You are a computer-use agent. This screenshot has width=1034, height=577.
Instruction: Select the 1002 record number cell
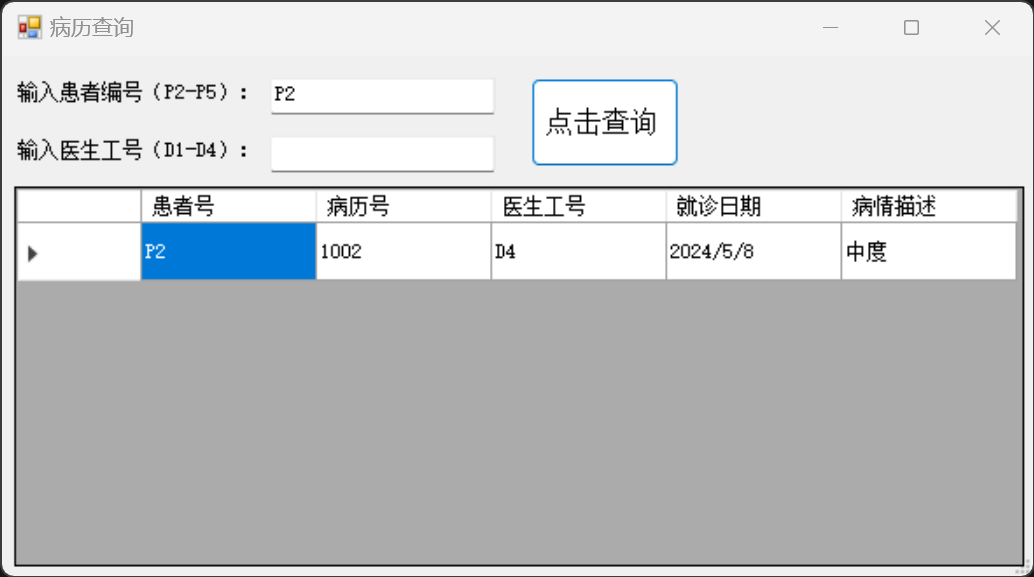coord(404,252)
